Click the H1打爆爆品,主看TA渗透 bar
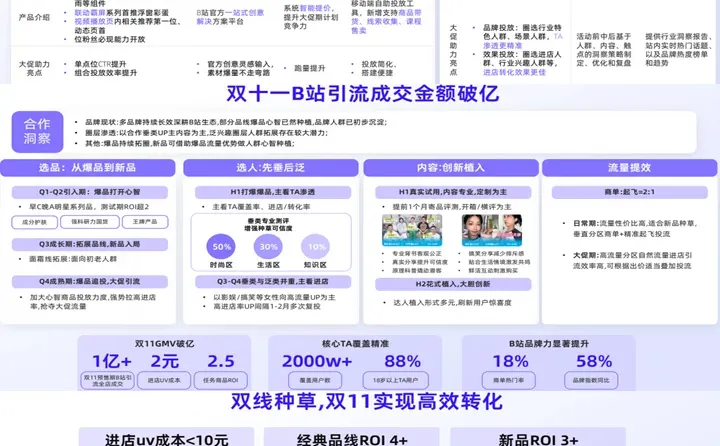The width and height of the screenshot is (720, 446). 273,192
